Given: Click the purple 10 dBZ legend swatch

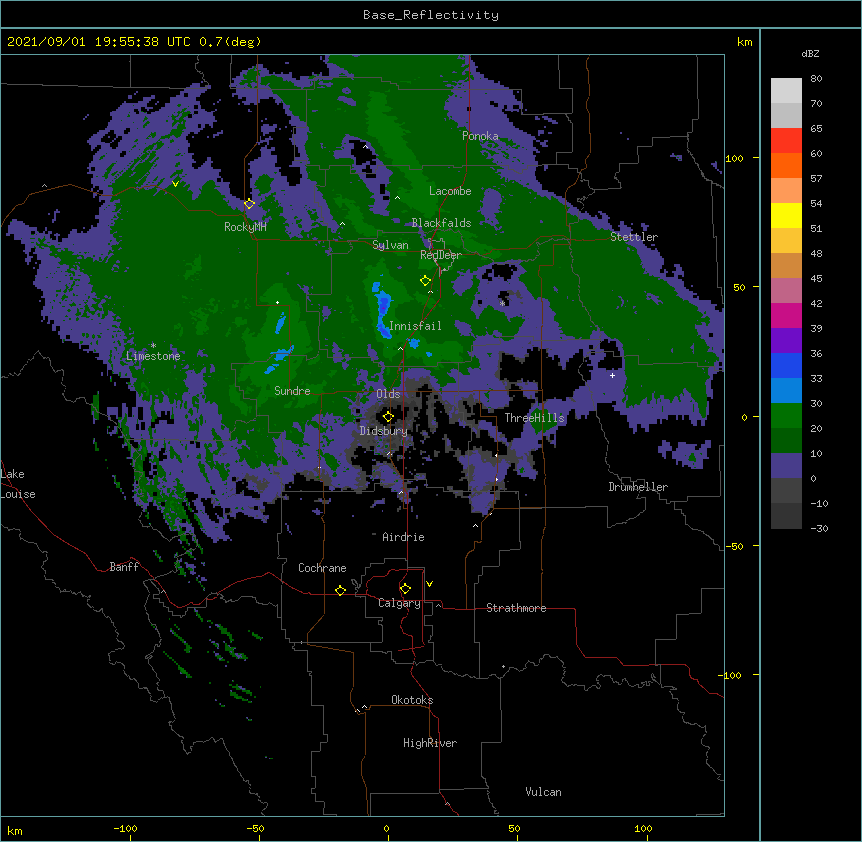Looking at the screenshot, I should 786,466.
